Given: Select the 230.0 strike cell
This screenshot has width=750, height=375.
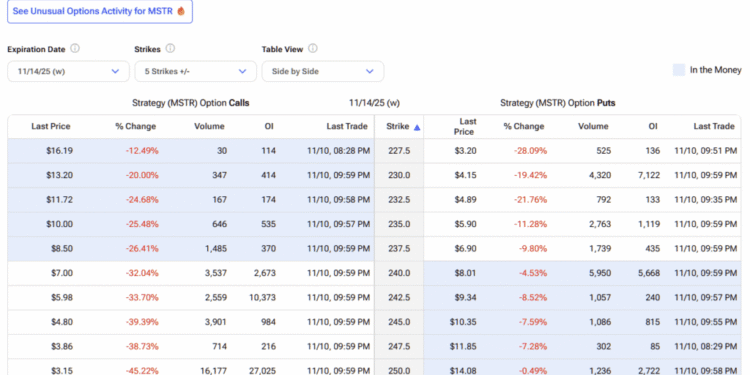Looking at the screenshot, I should (399, 175).
